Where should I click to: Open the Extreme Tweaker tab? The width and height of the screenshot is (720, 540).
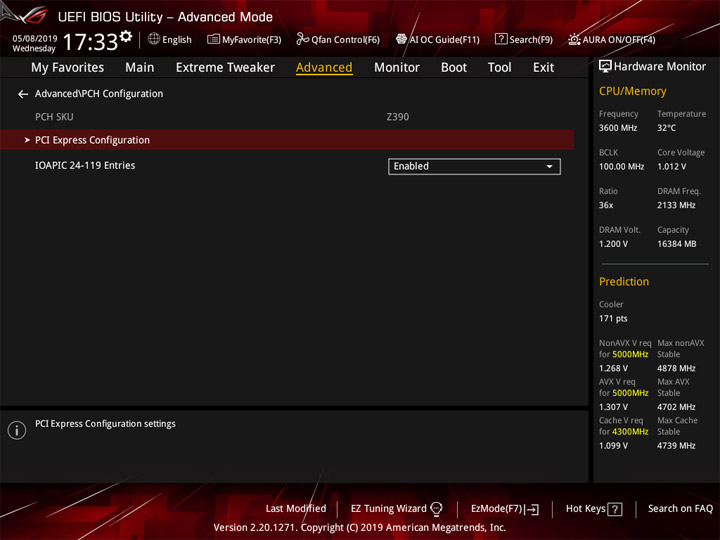click(225, 68)
